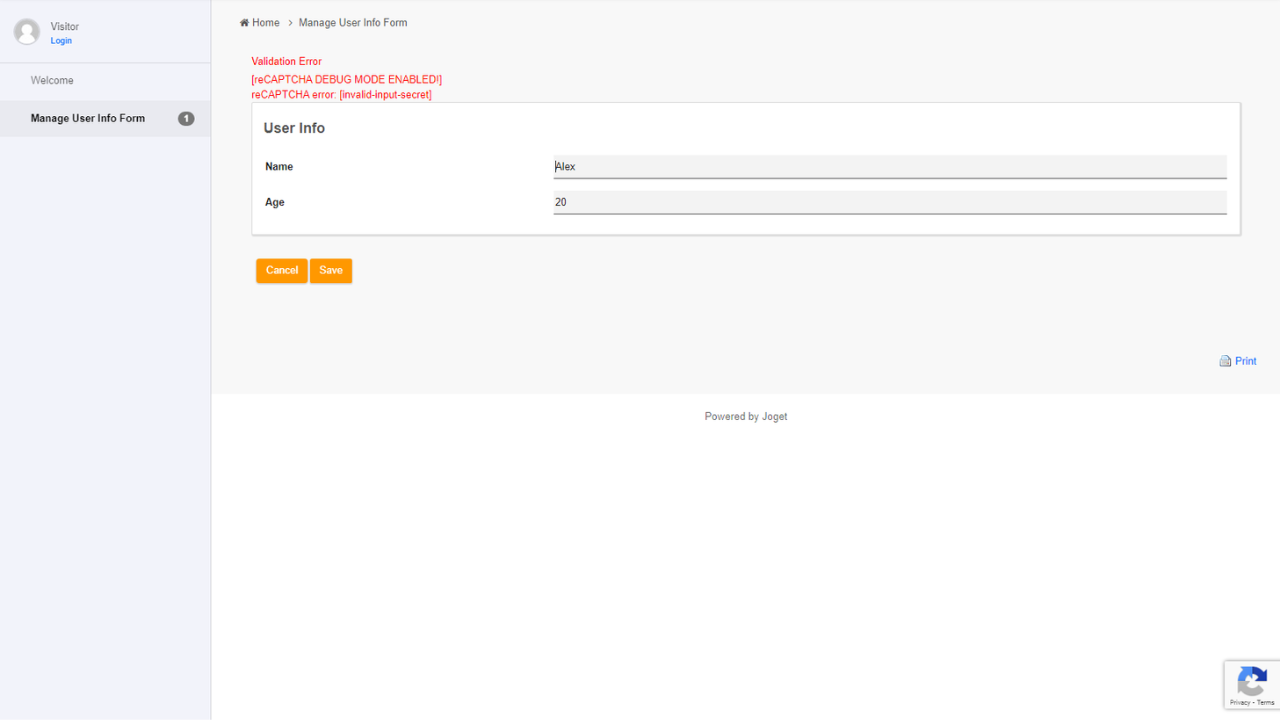This screenshot has width=1280, height=720.
Task: Open reCAPTCHA Terms link
Action: 1266,703
